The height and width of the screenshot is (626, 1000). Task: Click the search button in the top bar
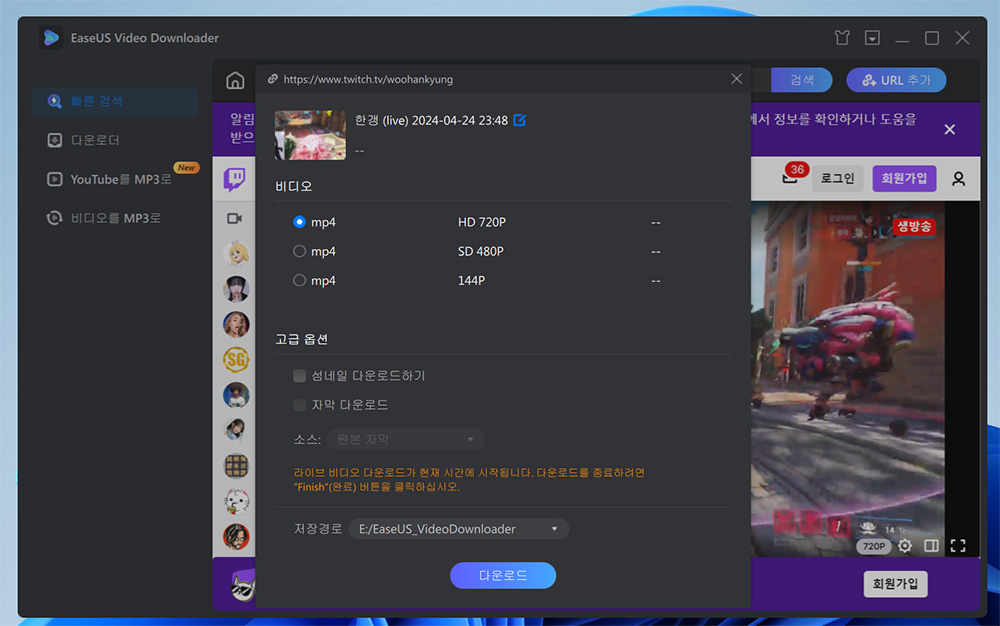tap(802, 80)
